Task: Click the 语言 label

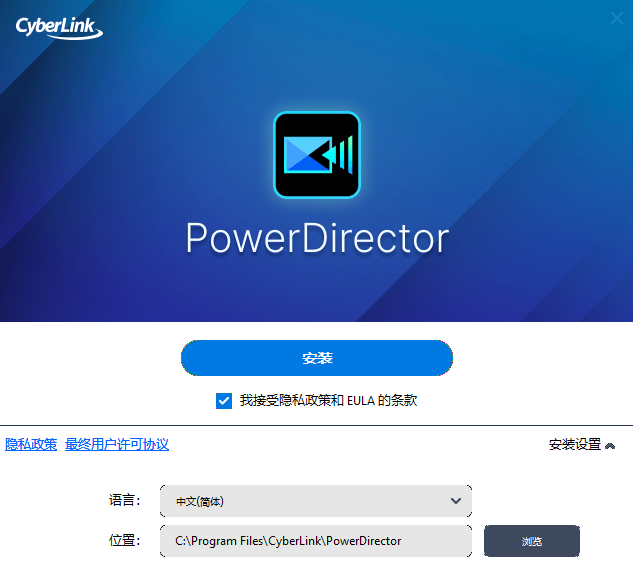Action: pos(122,501)
